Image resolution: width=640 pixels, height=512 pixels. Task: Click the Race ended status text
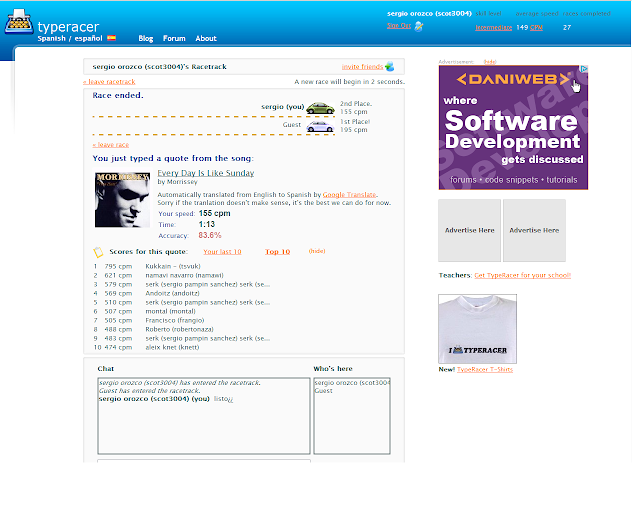(x=118, y=95)
